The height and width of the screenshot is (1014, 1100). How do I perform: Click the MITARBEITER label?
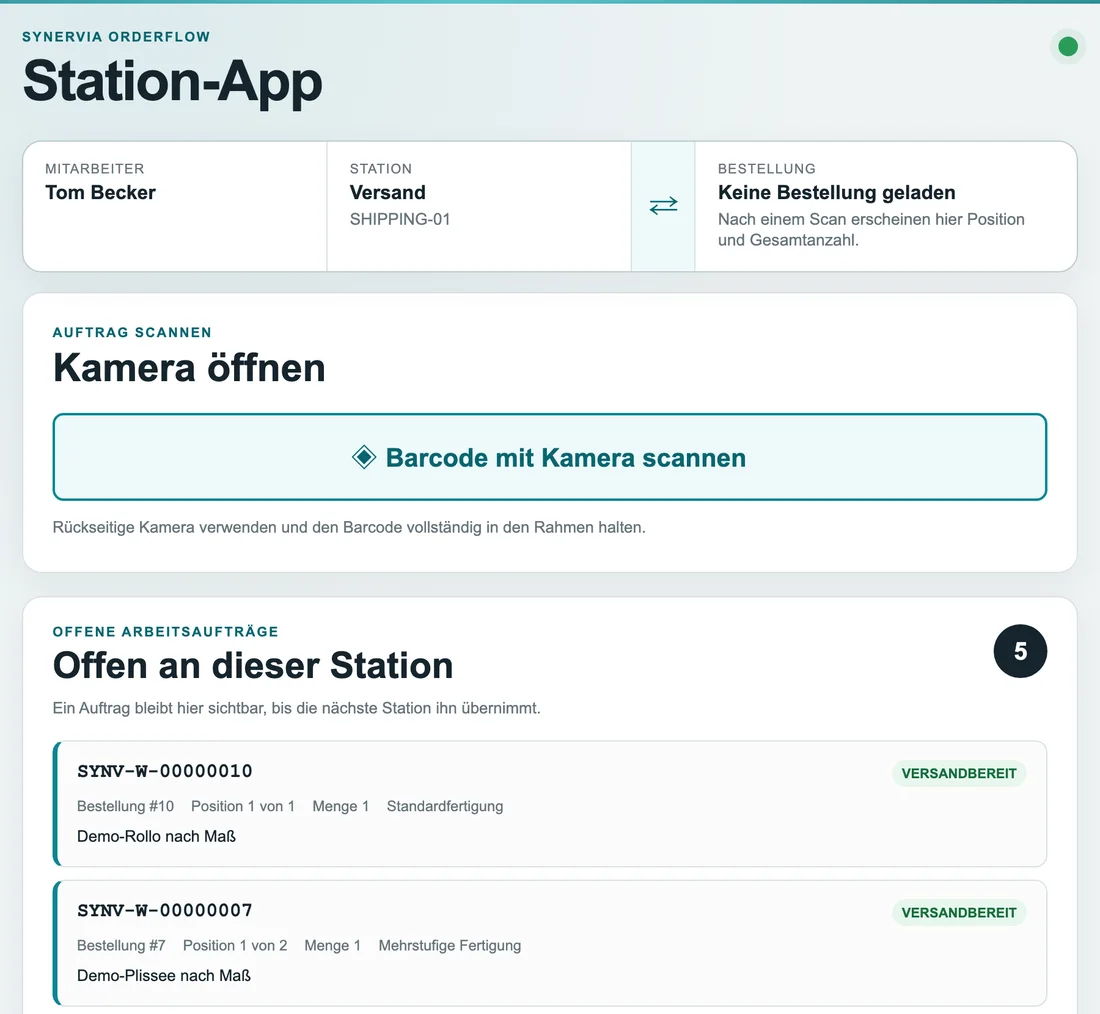click(95, 168)
